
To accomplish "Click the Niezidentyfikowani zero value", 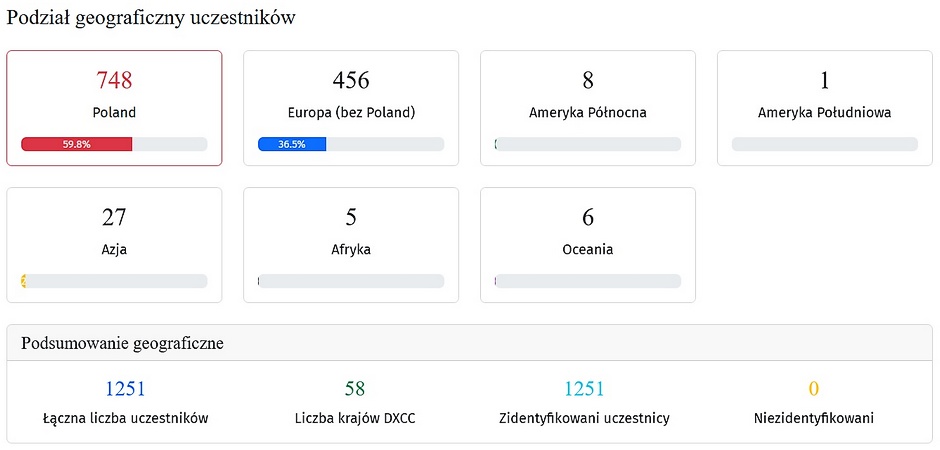I will [814, 389].
